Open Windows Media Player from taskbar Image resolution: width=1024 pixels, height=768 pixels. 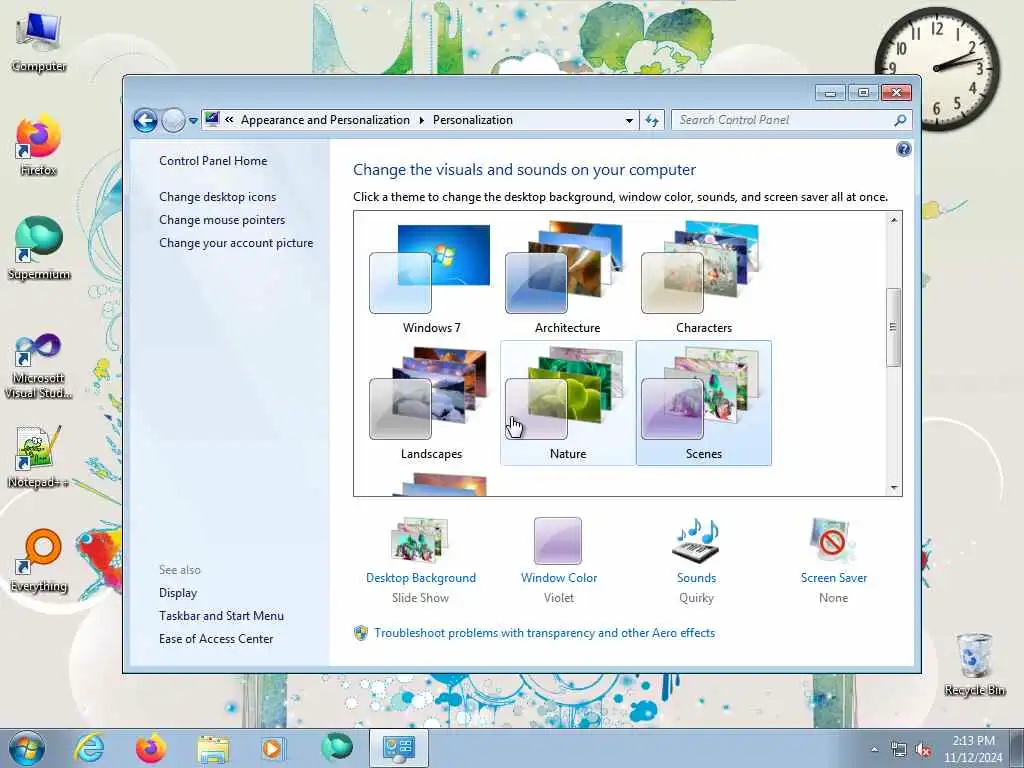point(272,748)
